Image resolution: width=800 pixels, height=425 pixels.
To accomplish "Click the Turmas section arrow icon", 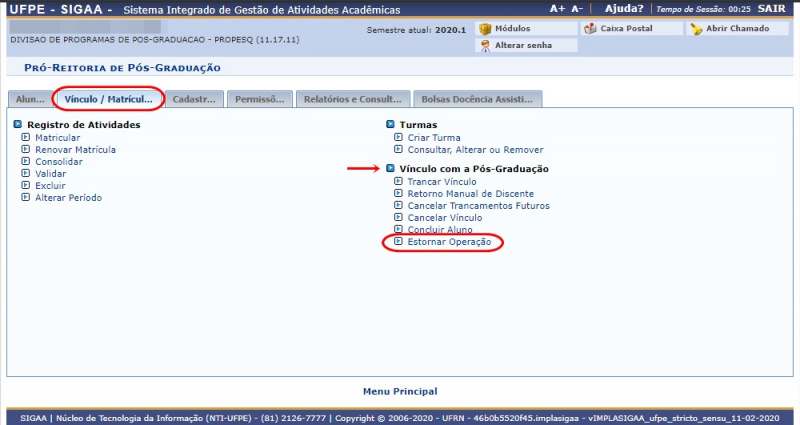I will (x=391, y=125).
